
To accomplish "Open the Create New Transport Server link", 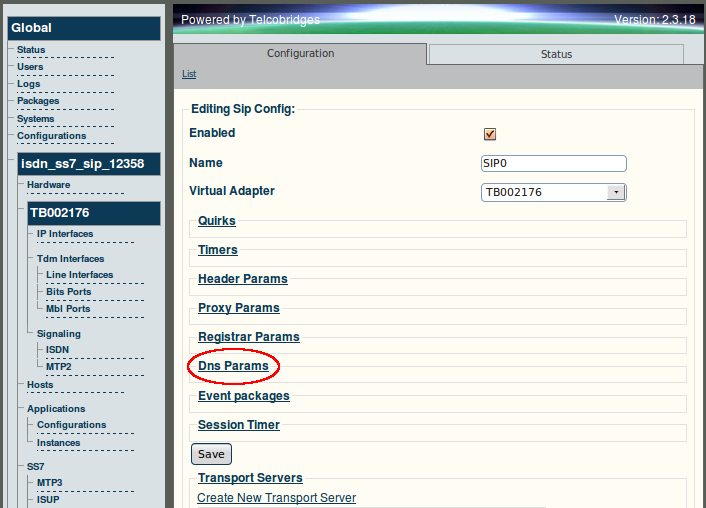I will (276, 498).
